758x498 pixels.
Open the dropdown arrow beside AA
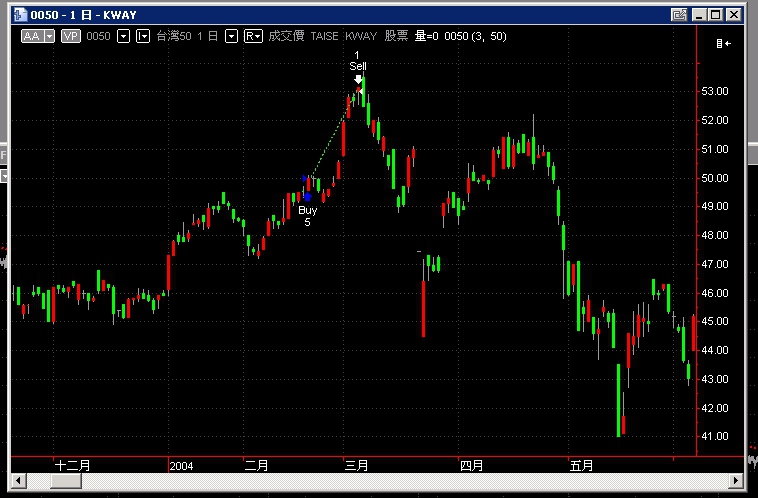50,36
